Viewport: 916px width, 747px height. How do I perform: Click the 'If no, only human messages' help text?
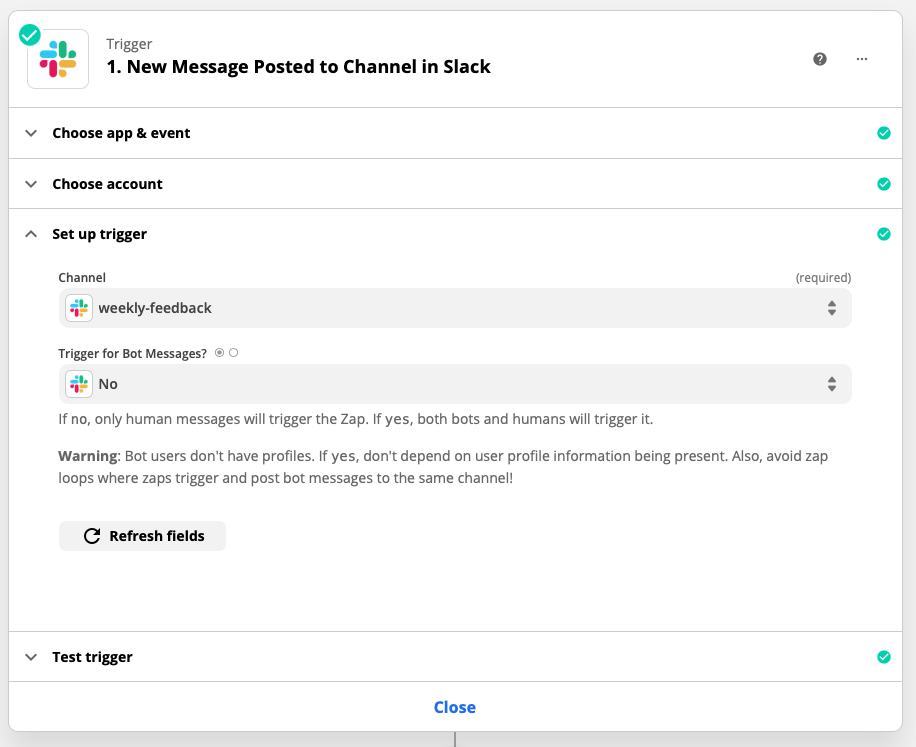[356, 419]
